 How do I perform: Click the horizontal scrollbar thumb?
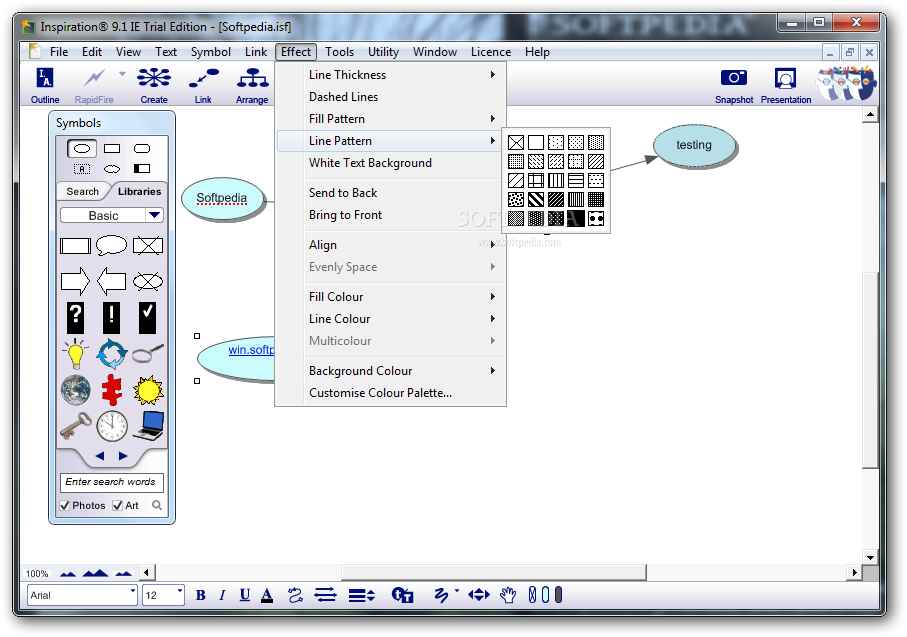pos(493,572)
